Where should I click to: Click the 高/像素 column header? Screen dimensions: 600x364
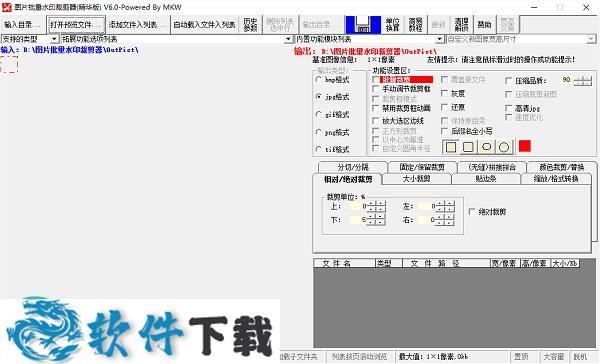point(535,263)
